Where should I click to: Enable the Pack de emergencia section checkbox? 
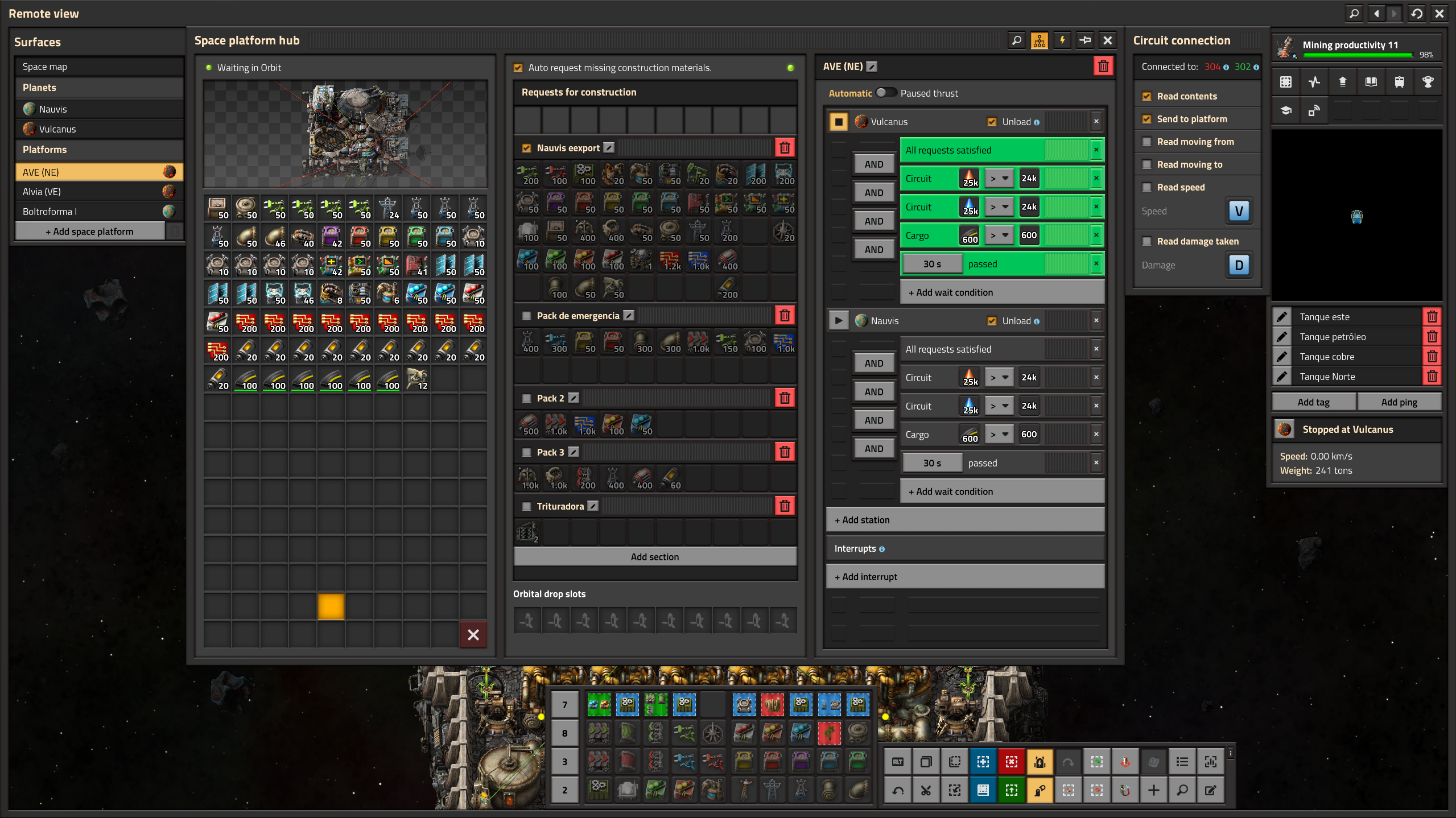coord(526,316)
